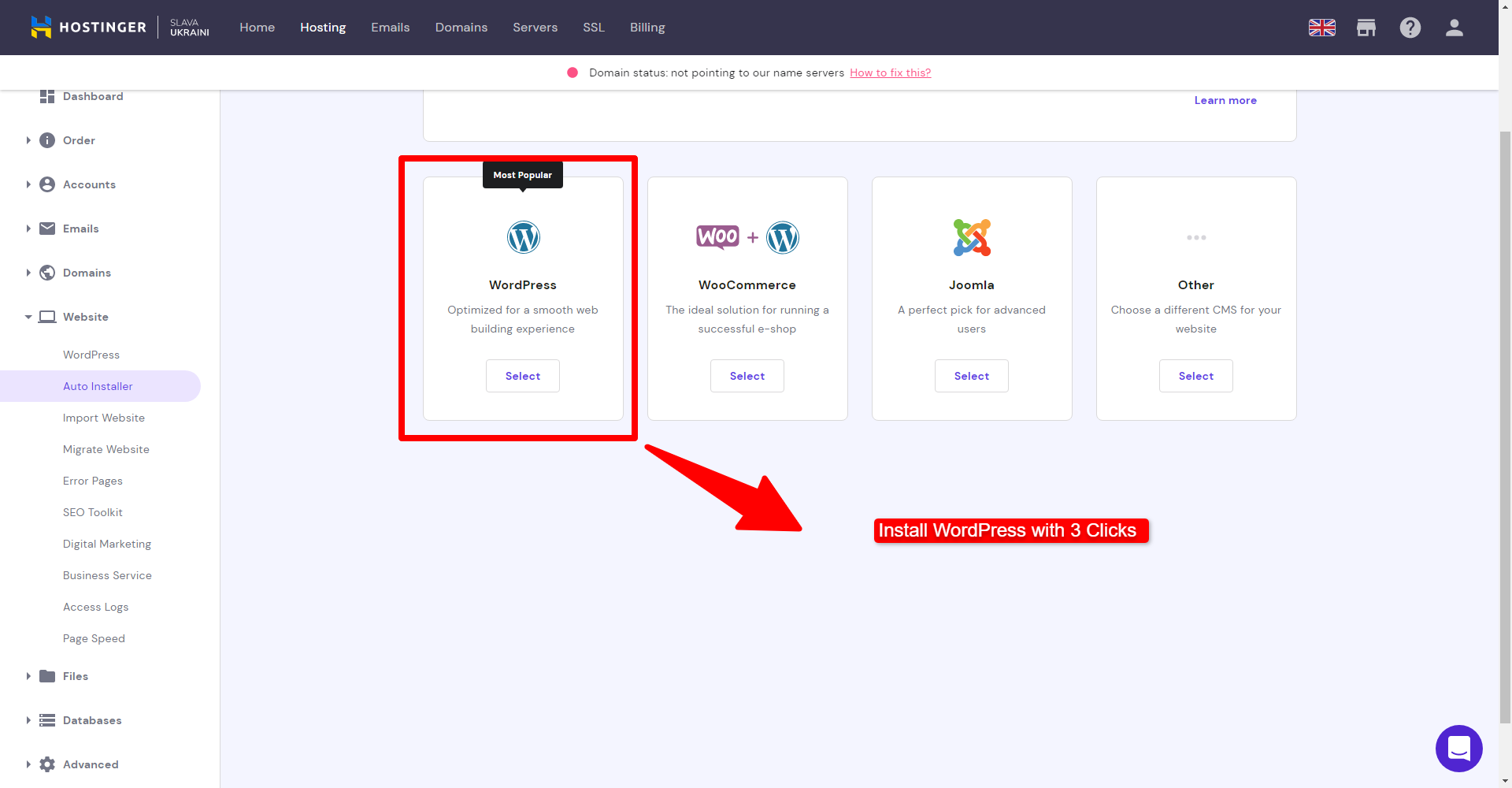Click the red domain status indicator dot

[x=573, y=72]
